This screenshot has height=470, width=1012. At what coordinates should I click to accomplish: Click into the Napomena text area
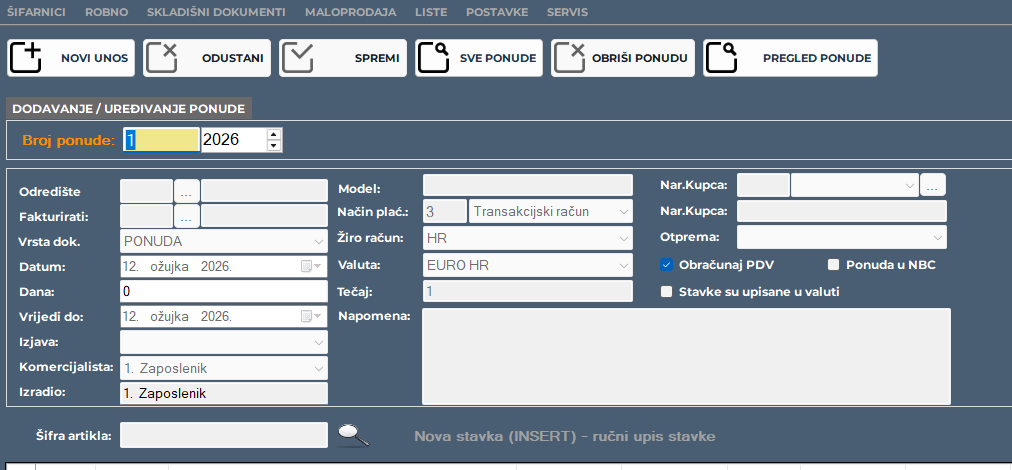click(686, 354)
